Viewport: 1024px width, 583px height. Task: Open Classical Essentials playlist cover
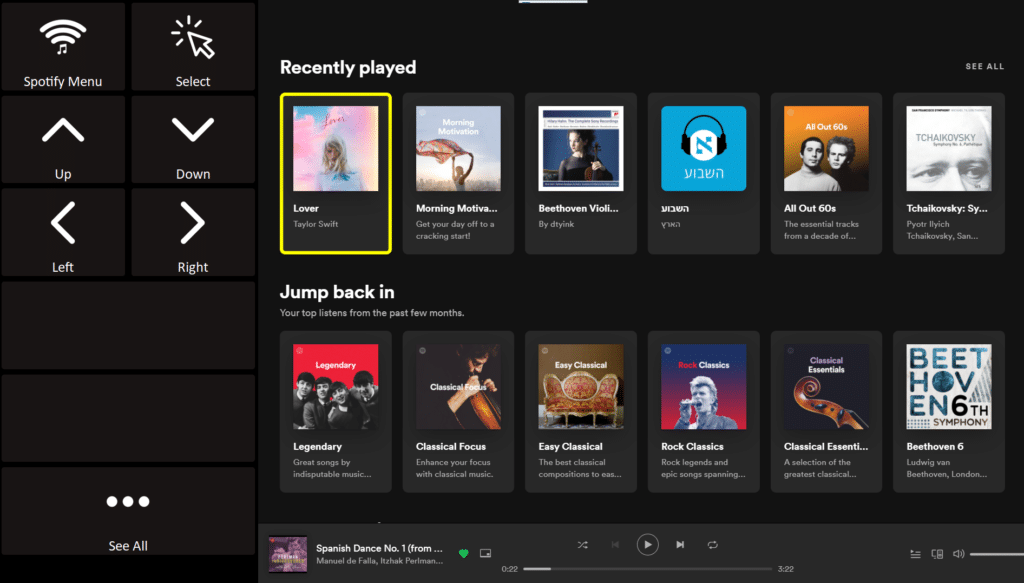tap(826, 386)
